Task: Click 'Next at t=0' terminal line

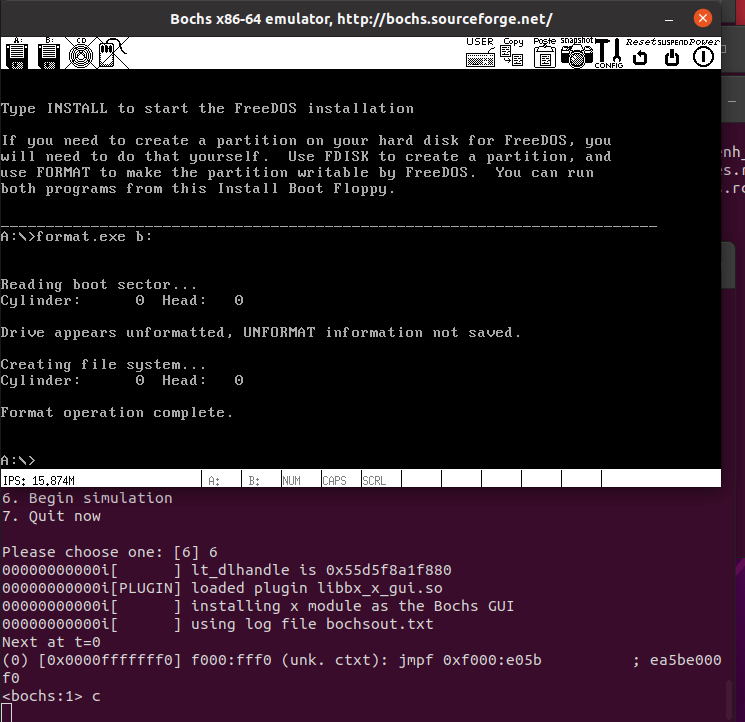Action: (51, 642)
